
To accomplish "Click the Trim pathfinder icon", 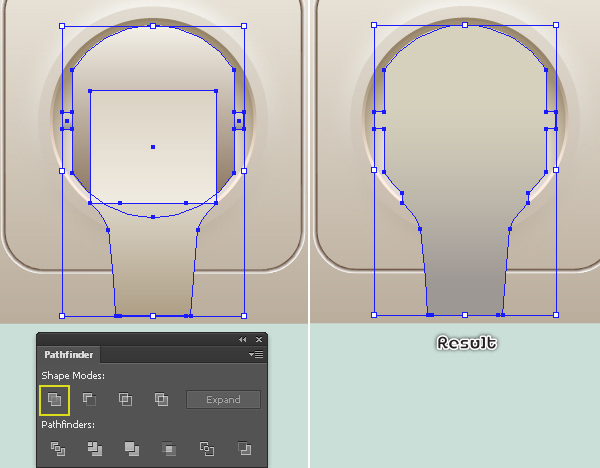I will click(95, 448).
